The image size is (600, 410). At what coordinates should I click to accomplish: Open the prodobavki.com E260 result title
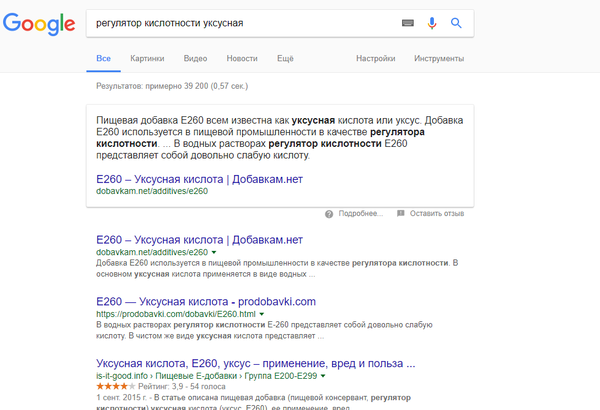coord(206,301)
